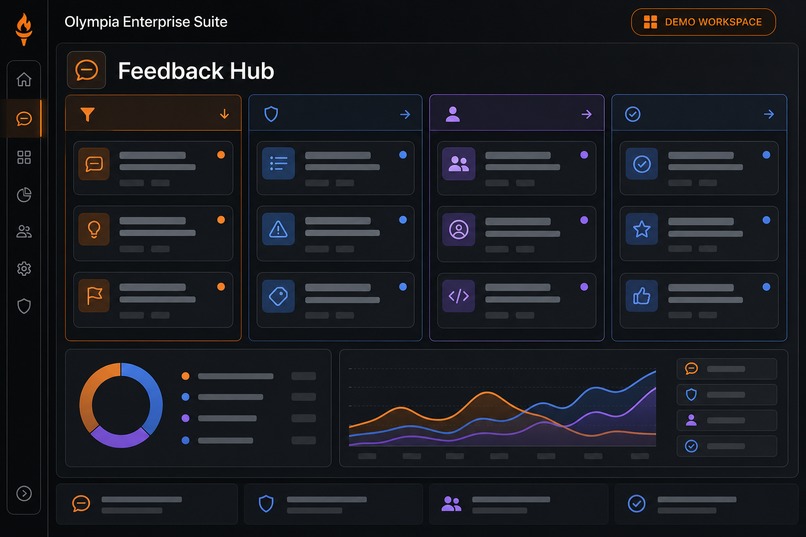Click the Feedback Hub header chat icon
This screenshot has height=537, width=806.
pos(86,70)
